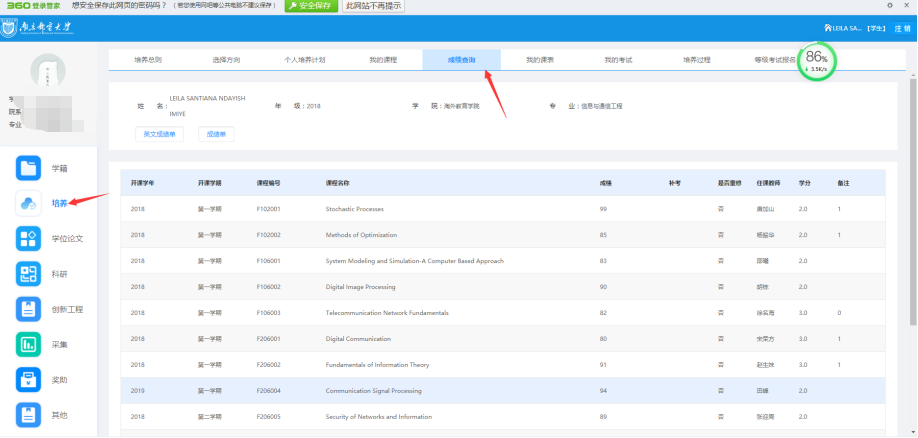The image size is (918, 438).
Task: Click the year 2019 cell
Action: [x=138, y=391]
